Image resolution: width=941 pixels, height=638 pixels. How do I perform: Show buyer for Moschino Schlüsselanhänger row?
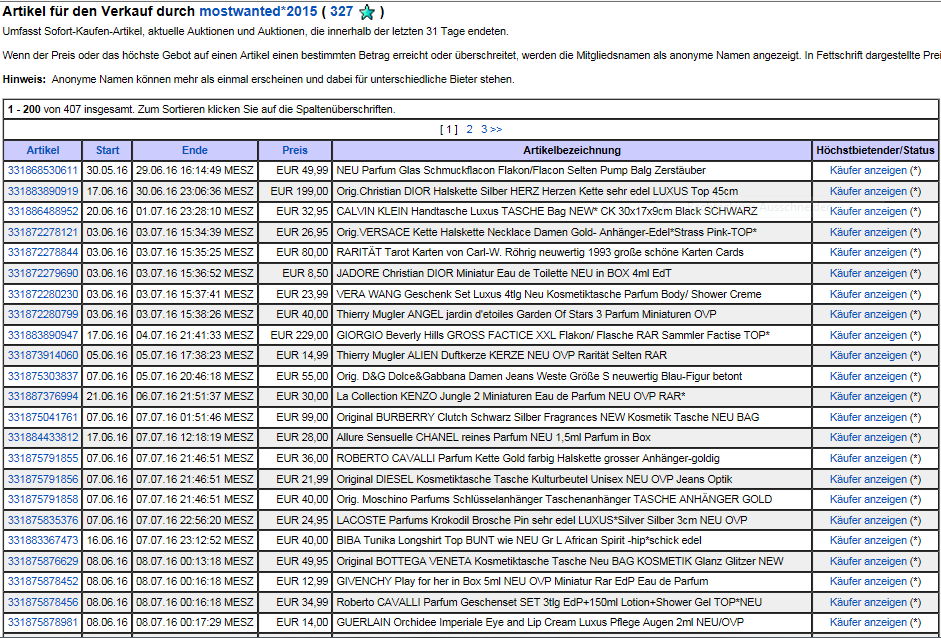868,499
